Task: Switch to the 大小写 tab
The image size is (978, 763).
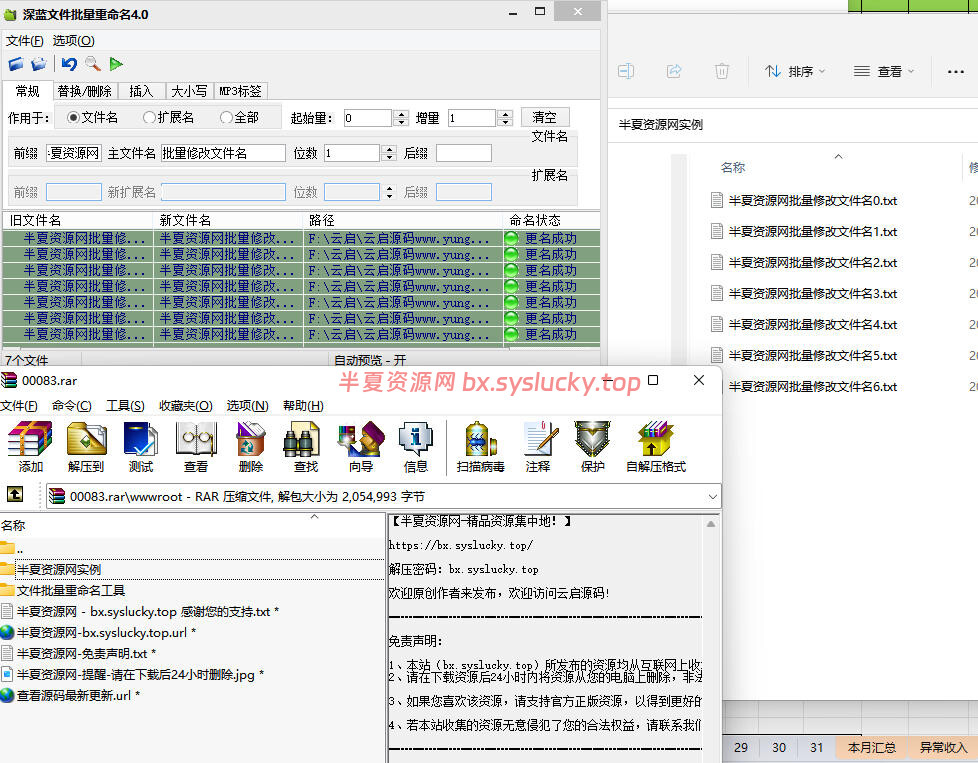Action: point(189,91)
